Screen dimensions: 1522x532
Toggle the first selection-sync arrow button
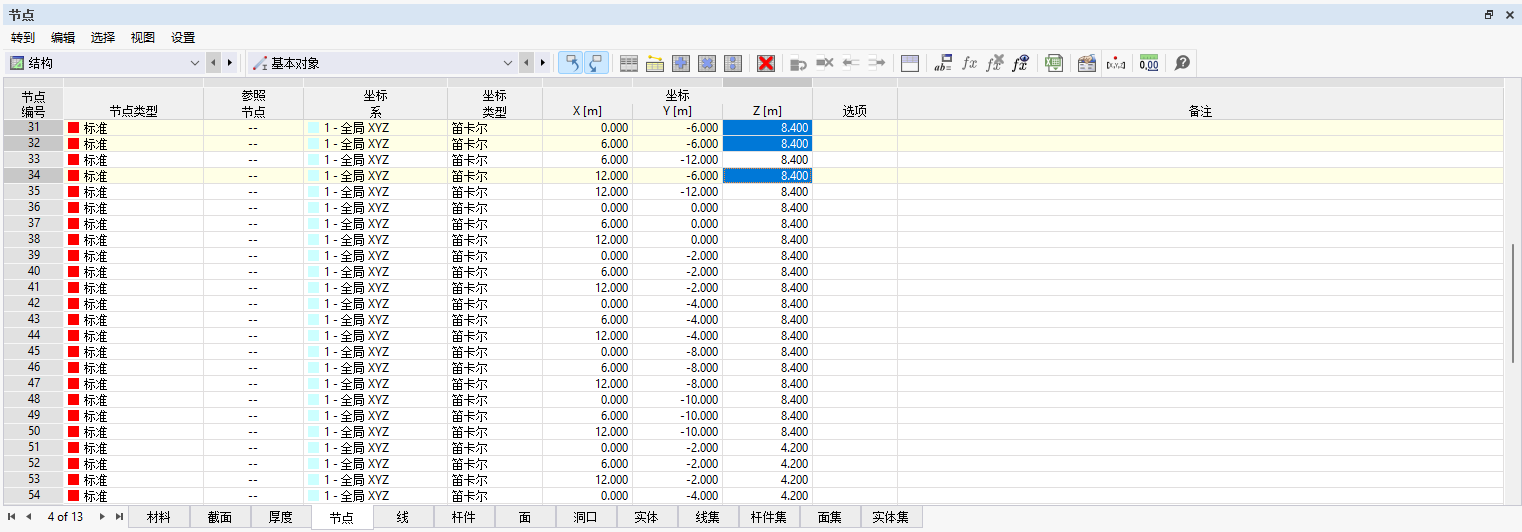pos(571,63)
